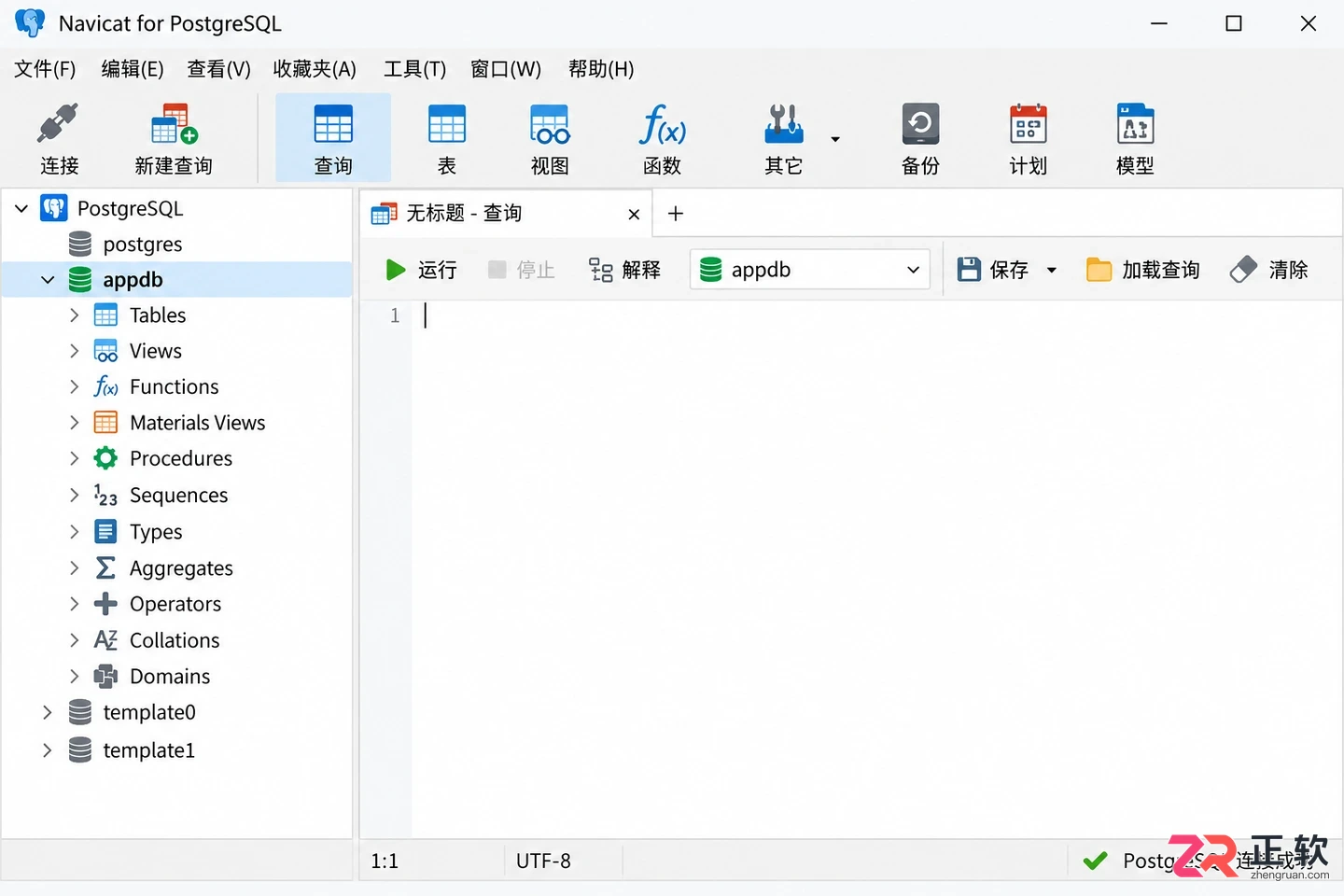The width and height of the screenshot is (1344, 896).
Task: Click the UTF-8 encoding status entry
Action: (543, 861)
